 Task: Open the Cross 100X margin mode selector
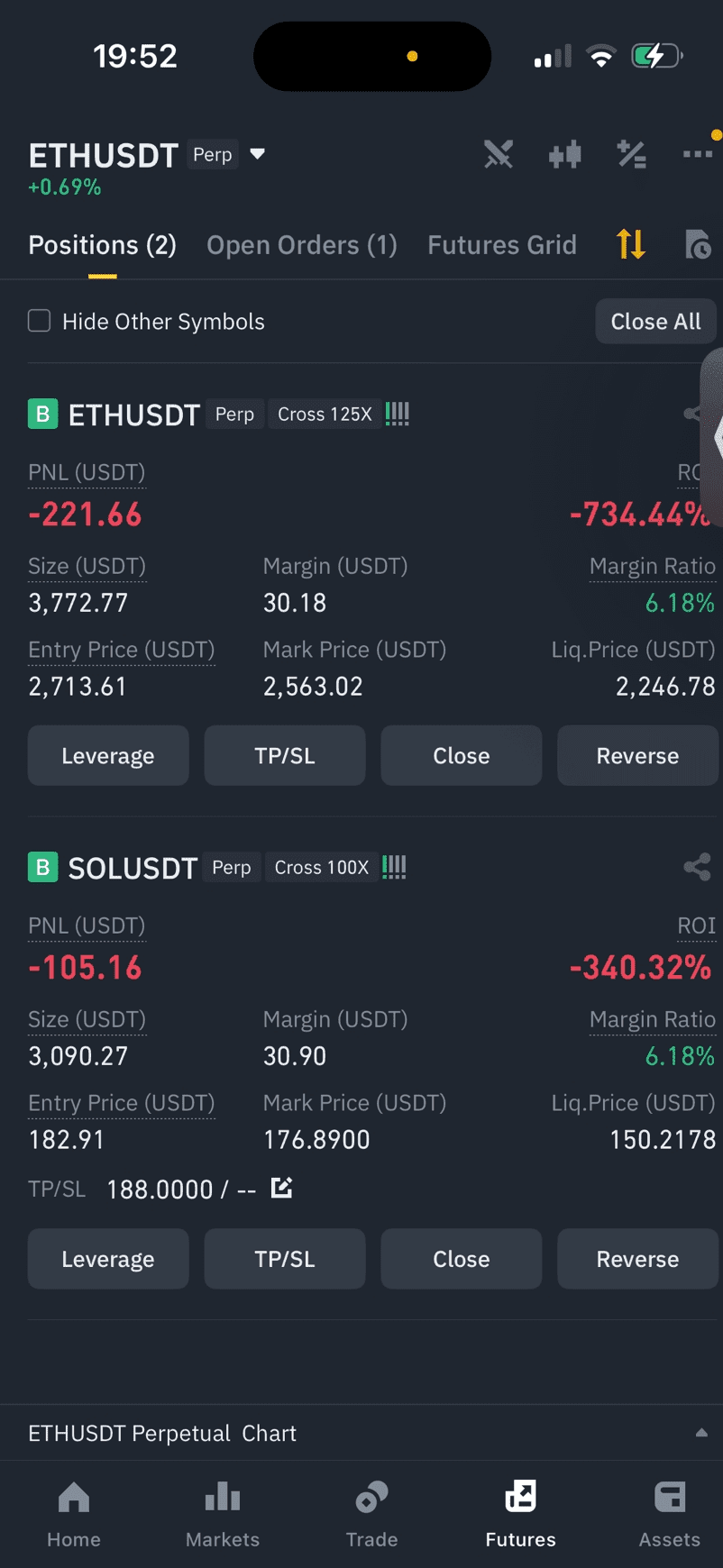click(x=321, y=868)
